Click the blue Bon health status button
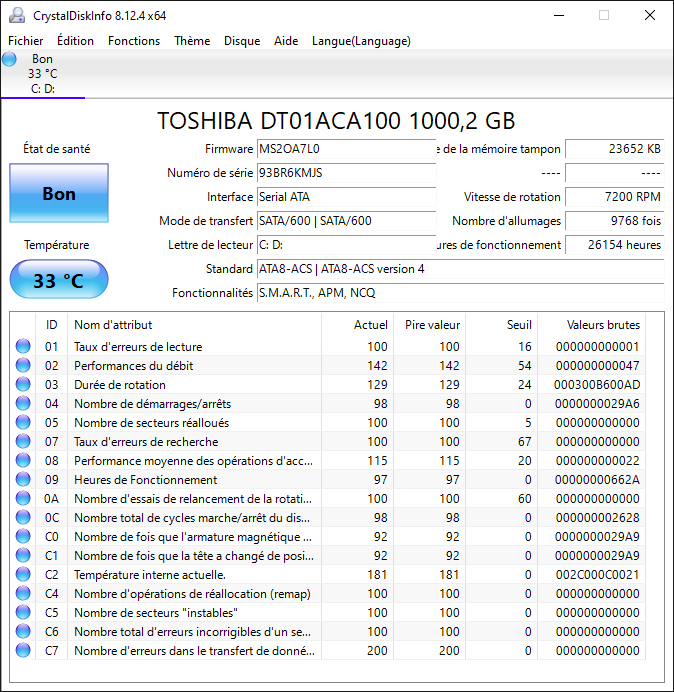 pyautogui.click(x=59, y=193)
